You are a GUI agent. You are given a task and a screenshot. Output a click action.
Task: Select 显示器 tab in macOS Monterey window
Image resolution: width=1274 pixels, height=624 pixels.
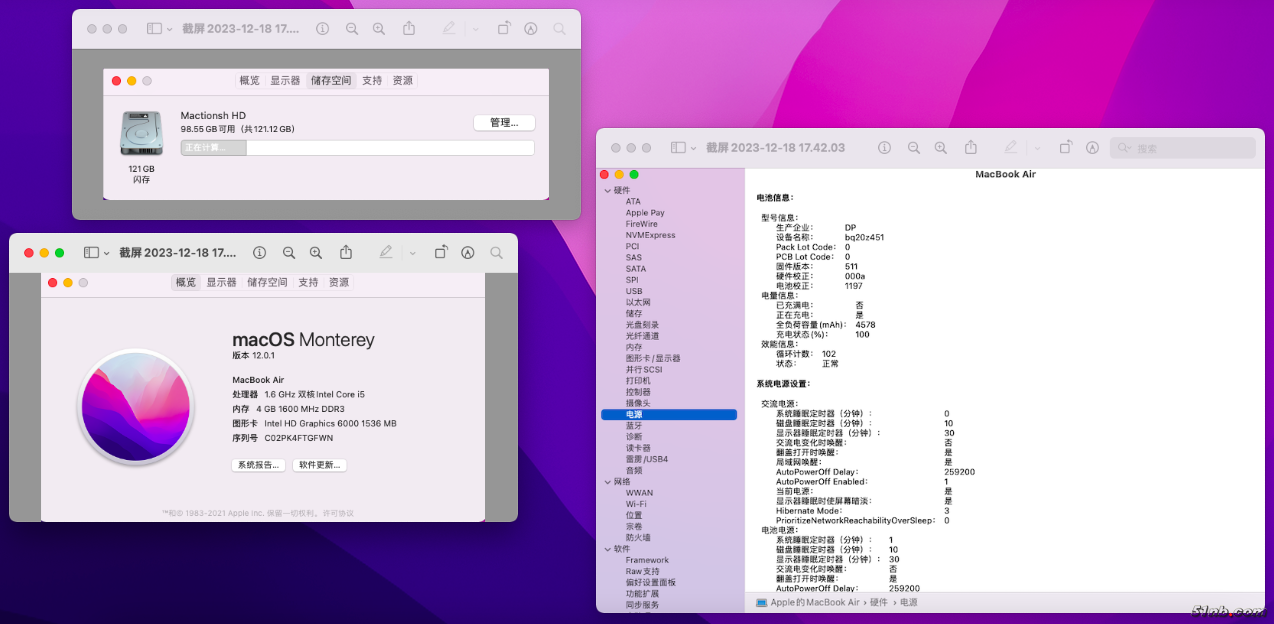pos(222,283)
